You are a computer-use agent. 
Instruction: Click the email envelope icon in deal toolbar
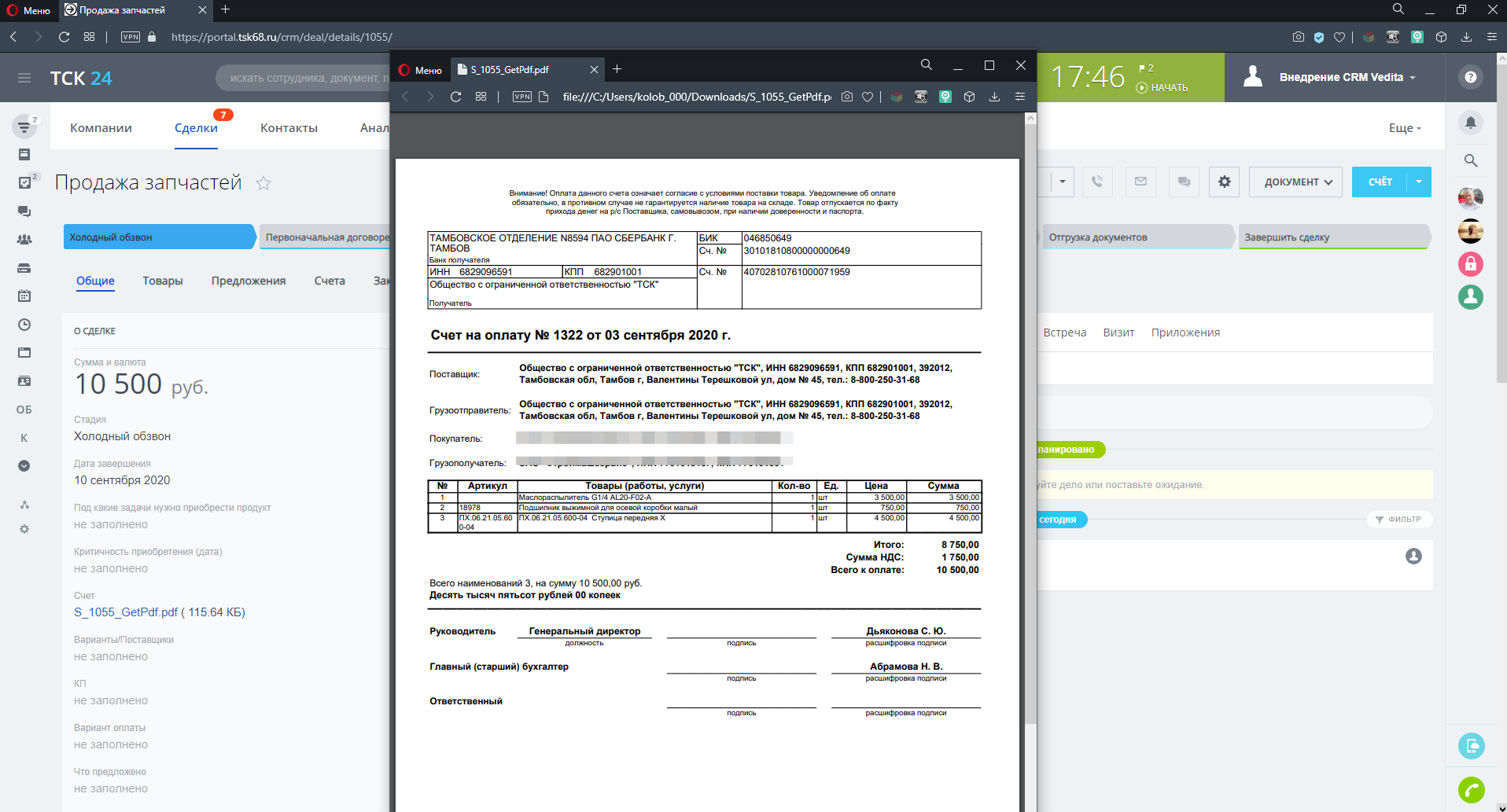pos(1140,182)
